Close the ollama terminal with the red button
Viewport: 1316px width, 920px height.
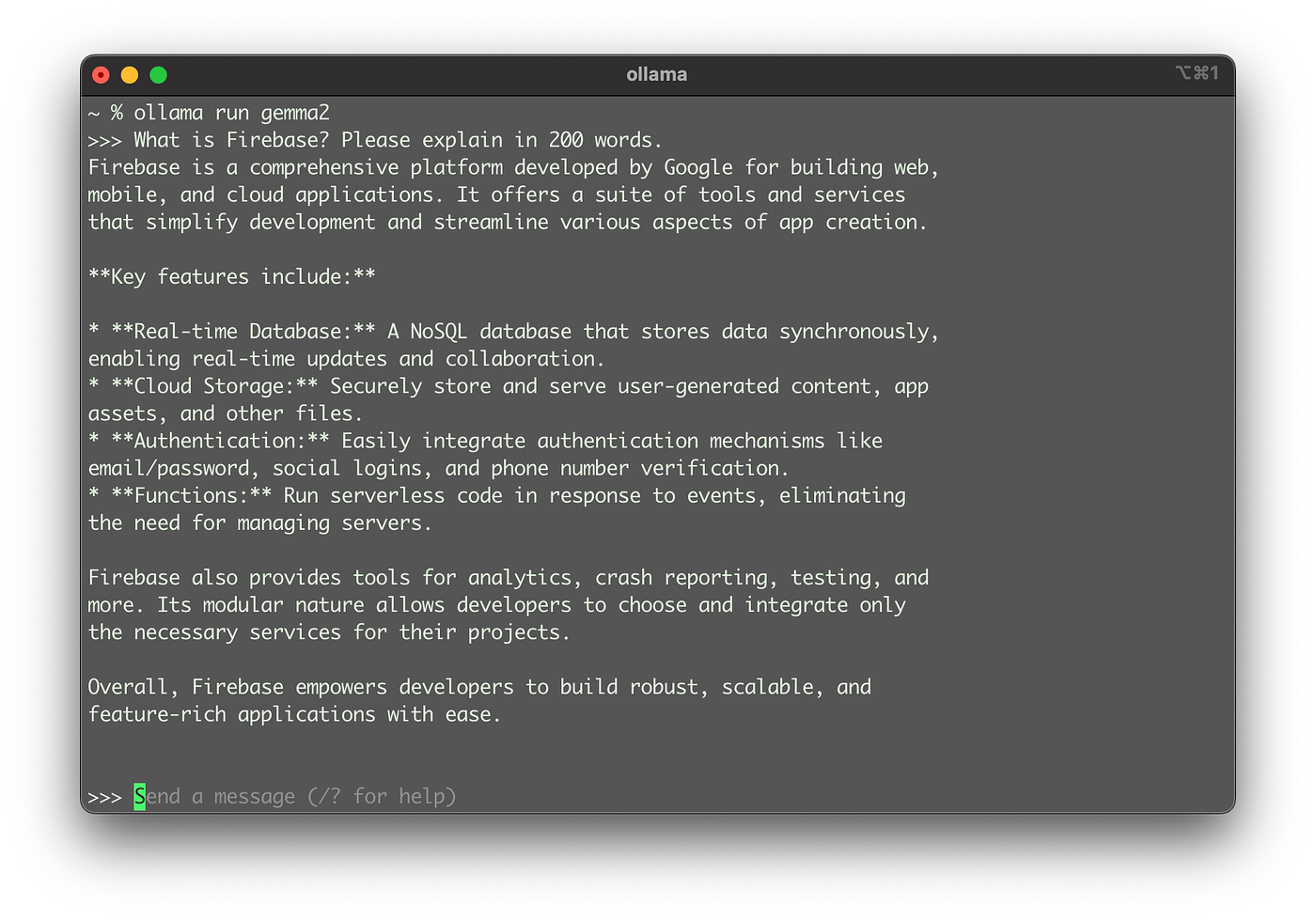[102, 75]
